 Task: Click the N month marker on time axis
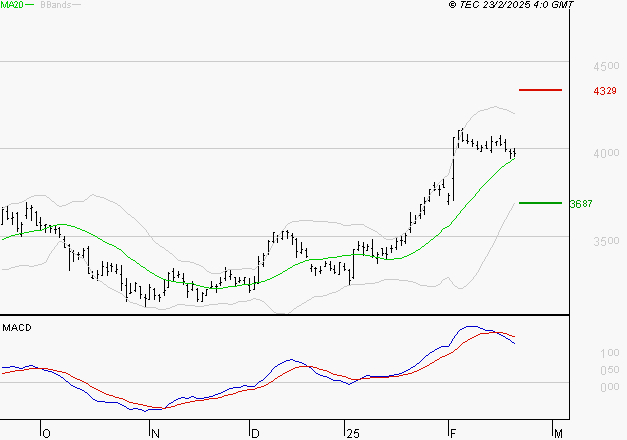pos(156,434)
